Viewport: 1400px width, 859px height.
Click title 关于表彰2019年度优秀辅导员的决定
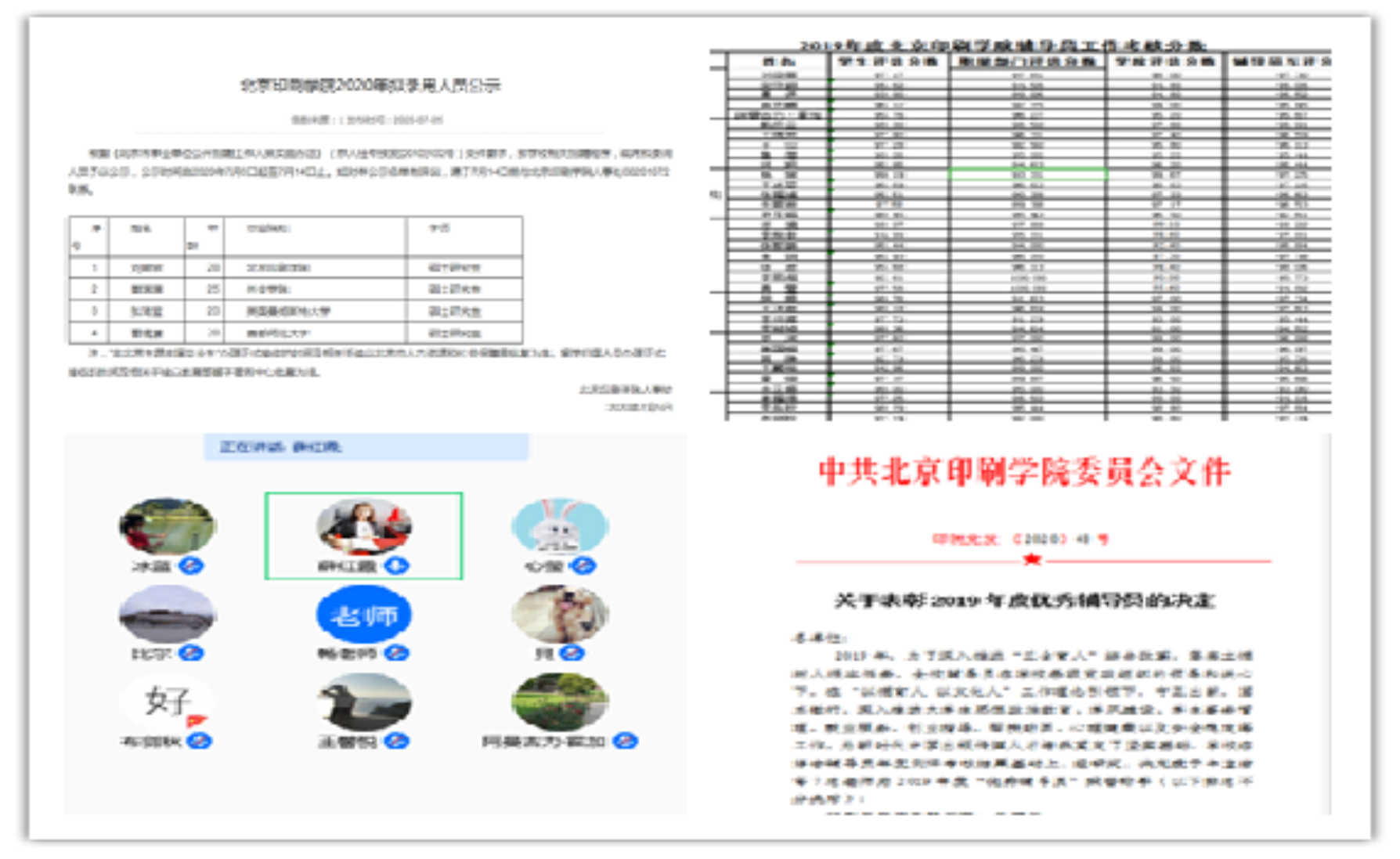[1024, 601]
